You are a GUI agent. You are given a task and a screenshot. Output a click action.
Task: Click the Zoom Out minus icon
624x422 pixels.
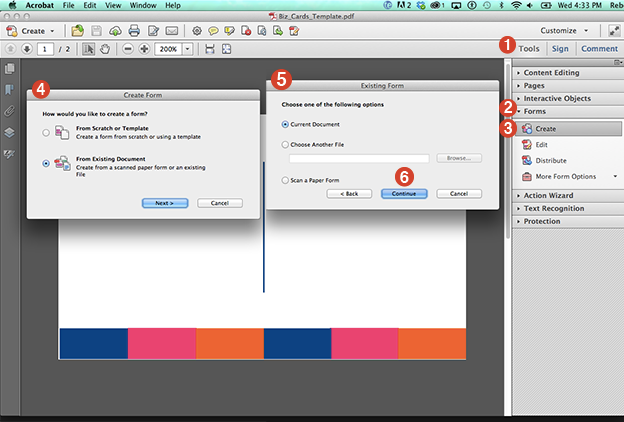[129, 49]
